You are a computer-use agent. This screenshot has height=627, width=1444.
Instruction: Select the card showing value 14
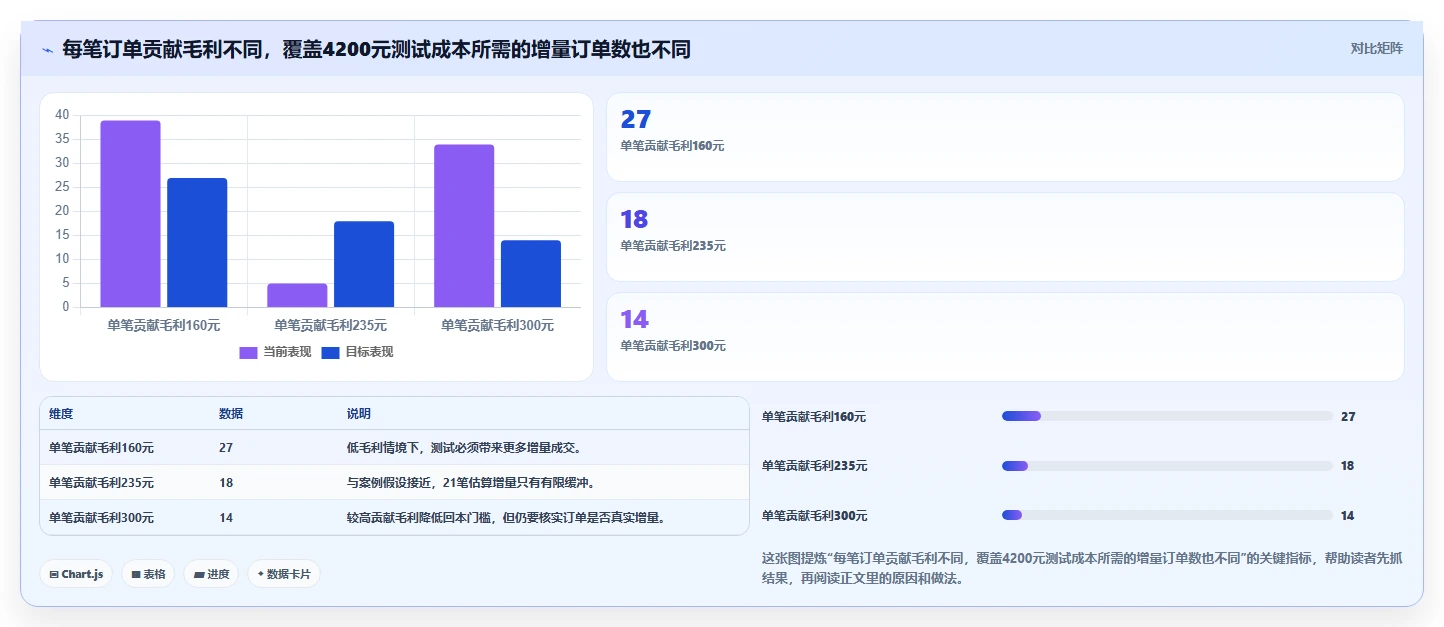pyautogui.click(x=1005, y=337)
